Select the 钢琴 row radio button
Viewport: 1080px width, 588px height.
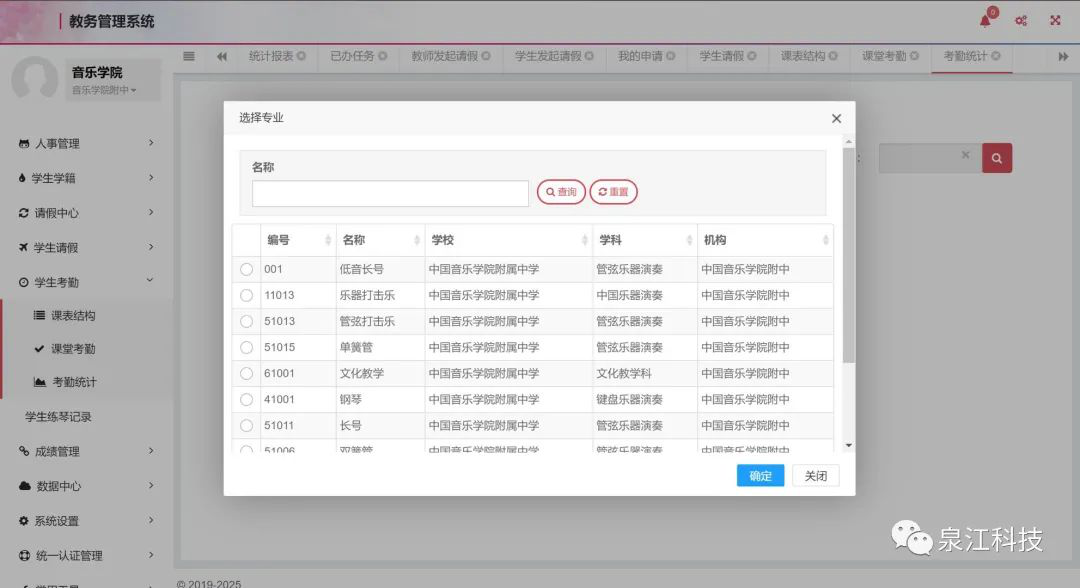pyautogui.click(x=246, y=399)
